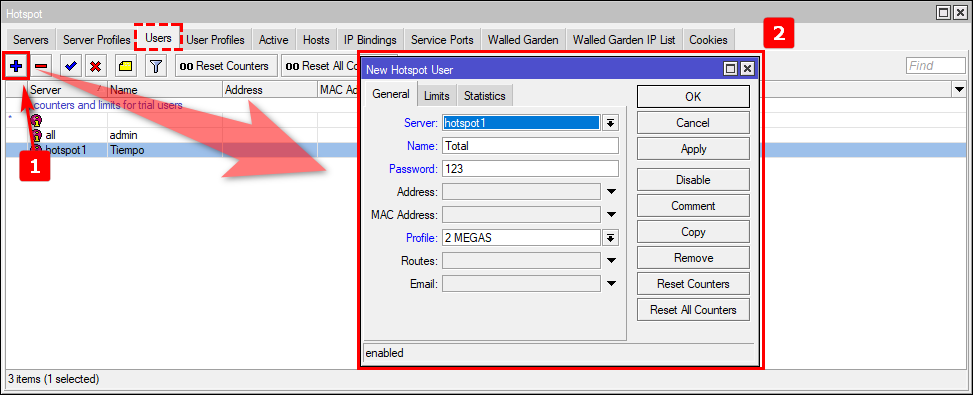Expand the Email field arrow
The width and height of the screenshot is (973, 395).
611,283
